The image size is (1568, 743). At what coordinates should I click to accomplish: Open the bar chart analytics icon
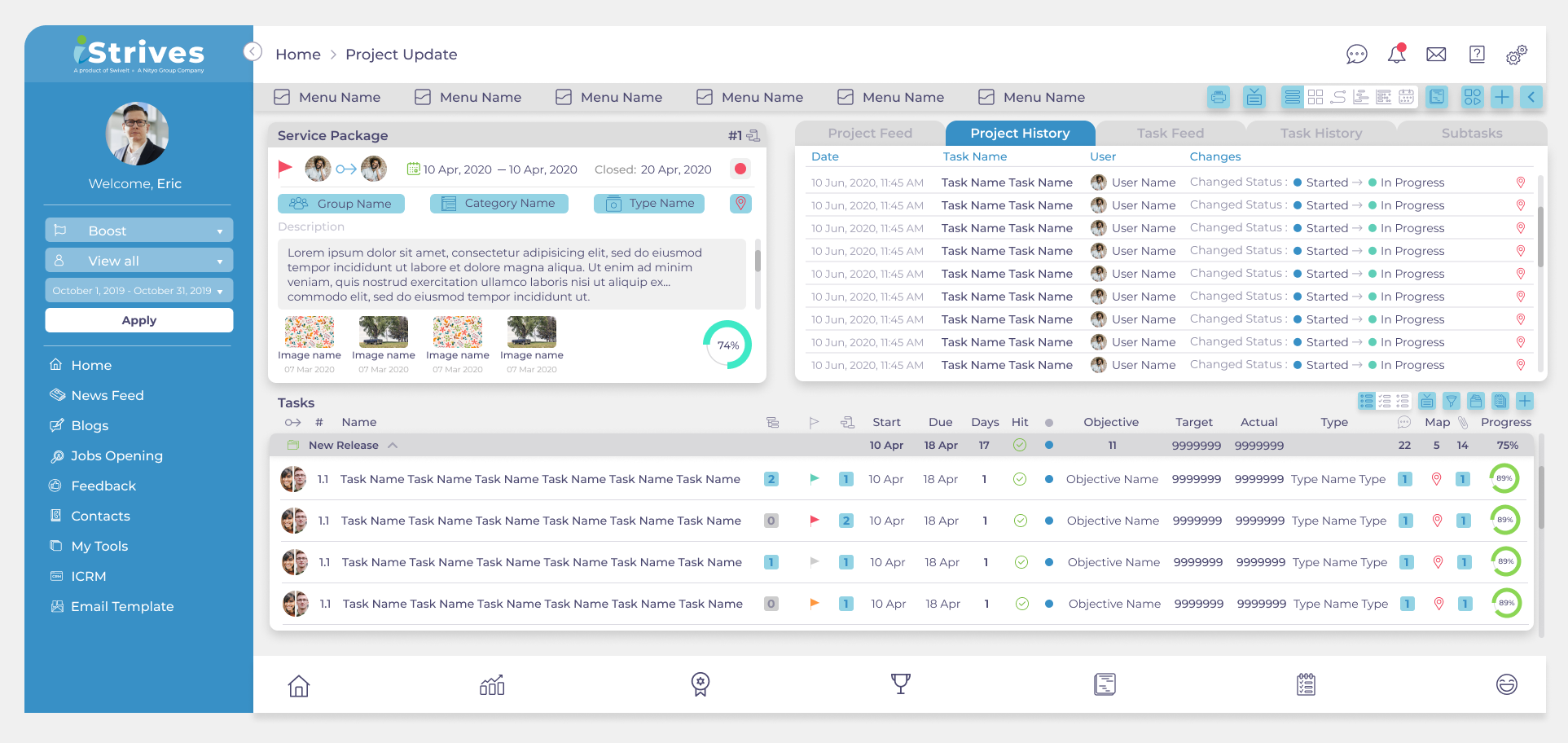492,685
